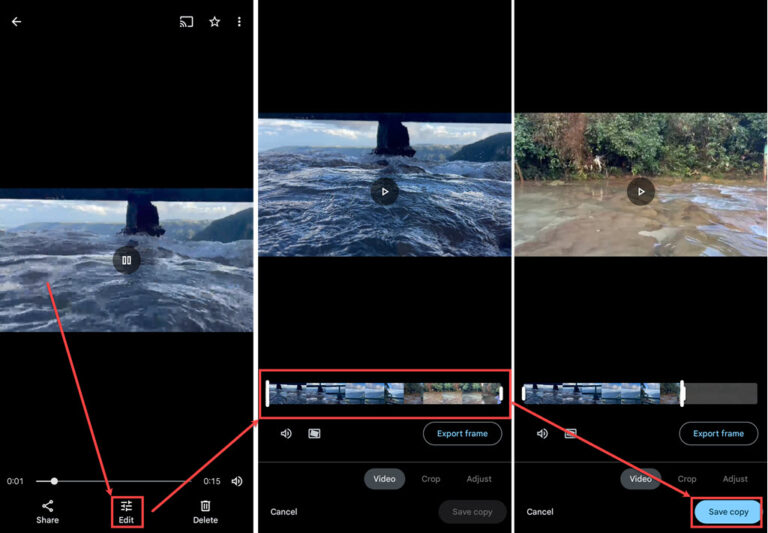
Task: Toggle audio mute in the right editor screen
Action: pyautogui.click(x=542, y=434)
